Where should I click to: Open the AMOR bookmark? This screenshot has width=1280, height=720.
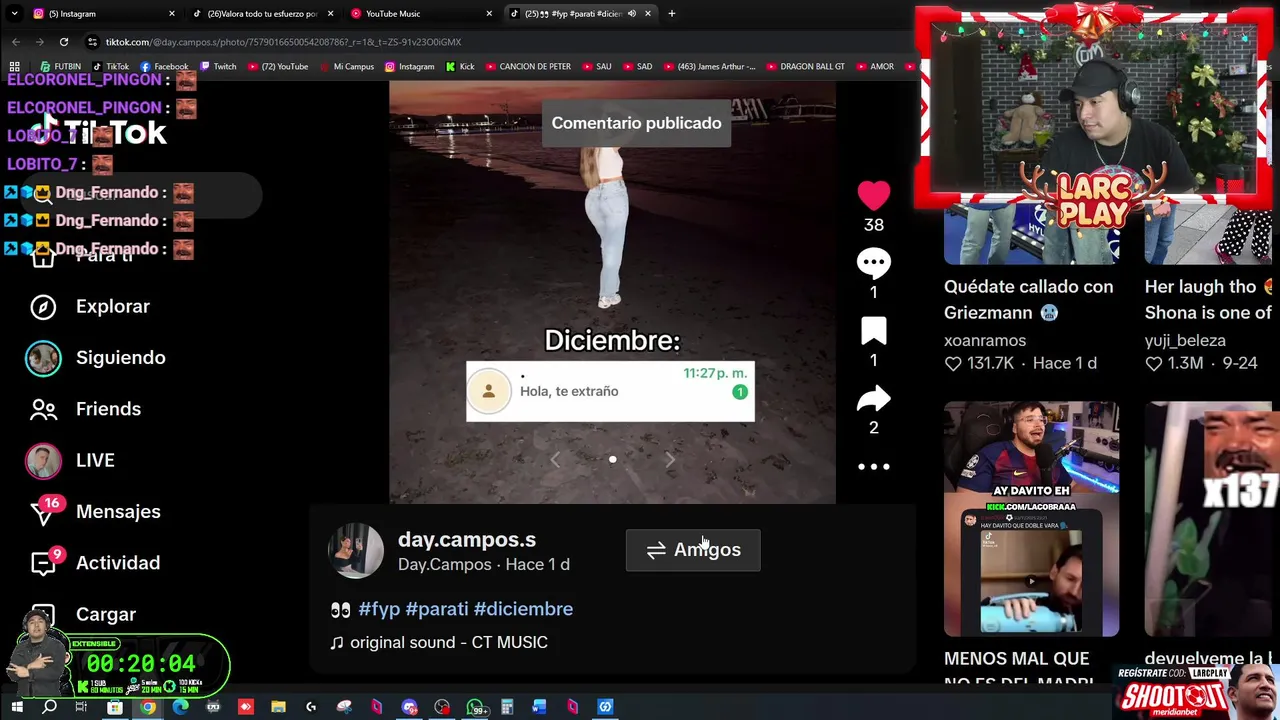874,67
